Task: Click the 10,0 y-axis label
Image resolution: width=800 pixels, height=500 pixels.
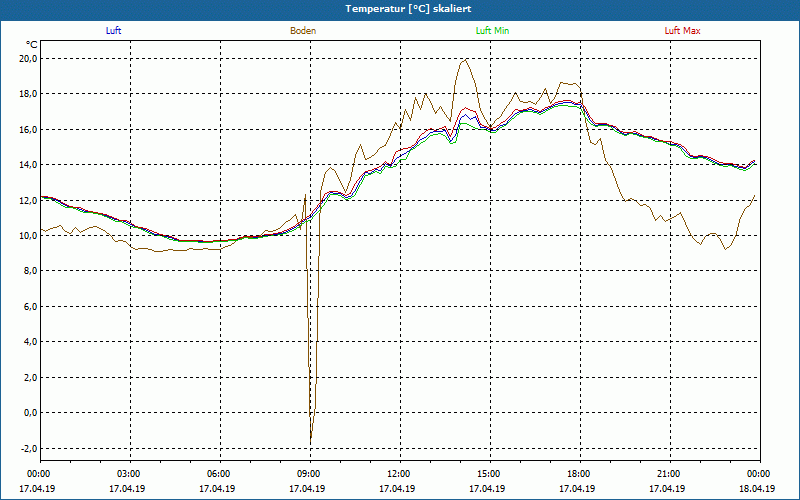Action: 29,236
